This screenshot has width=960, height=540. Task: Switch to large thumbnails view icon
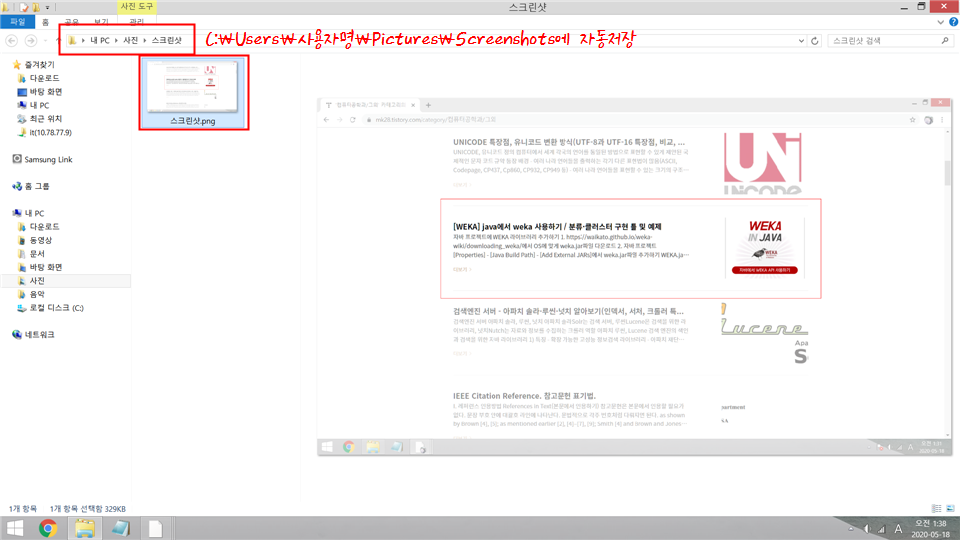(950, 508)
